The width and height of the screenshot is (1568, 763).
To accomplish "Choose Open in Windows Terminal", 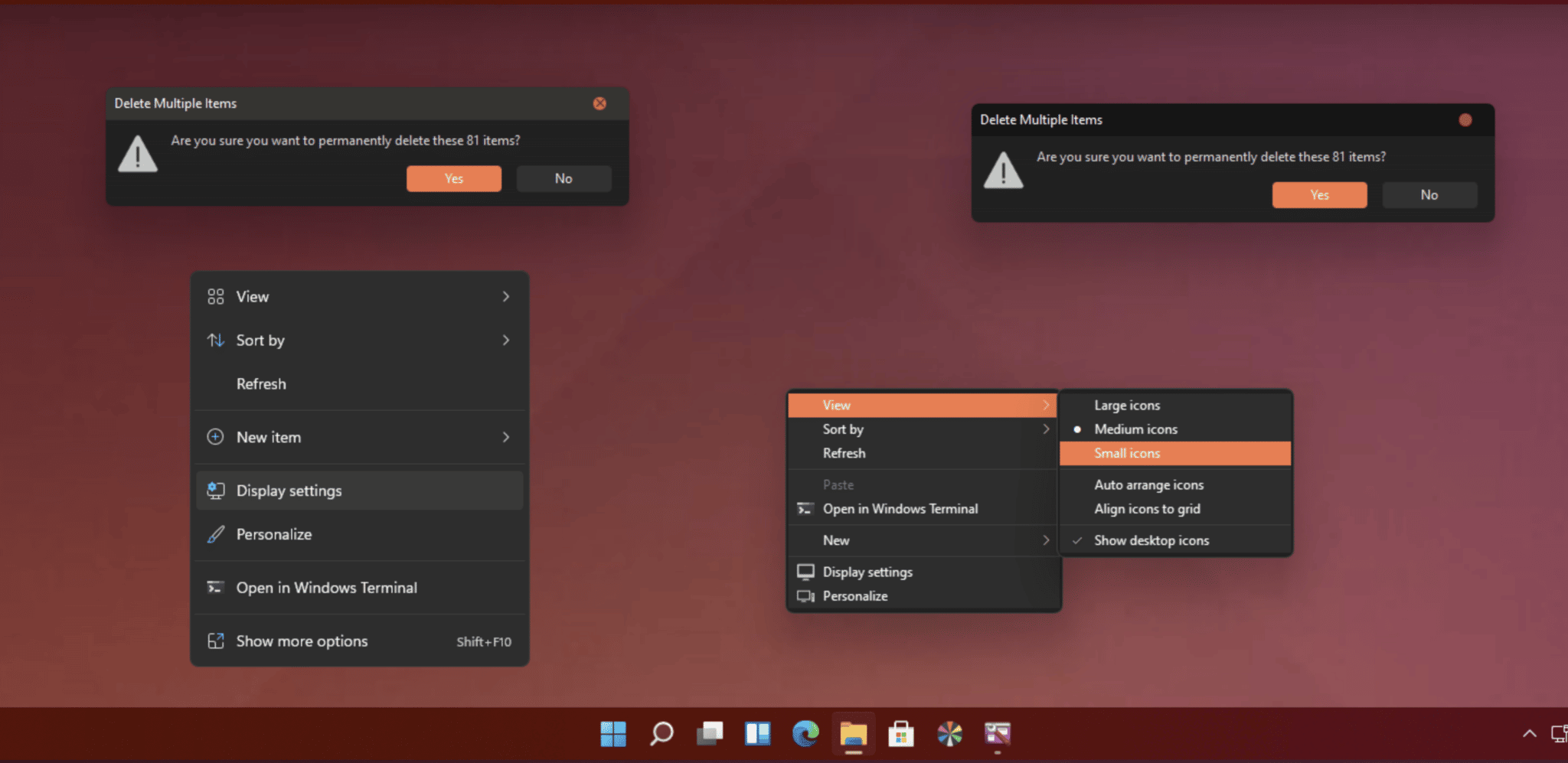I will click(x=327, y=587).
